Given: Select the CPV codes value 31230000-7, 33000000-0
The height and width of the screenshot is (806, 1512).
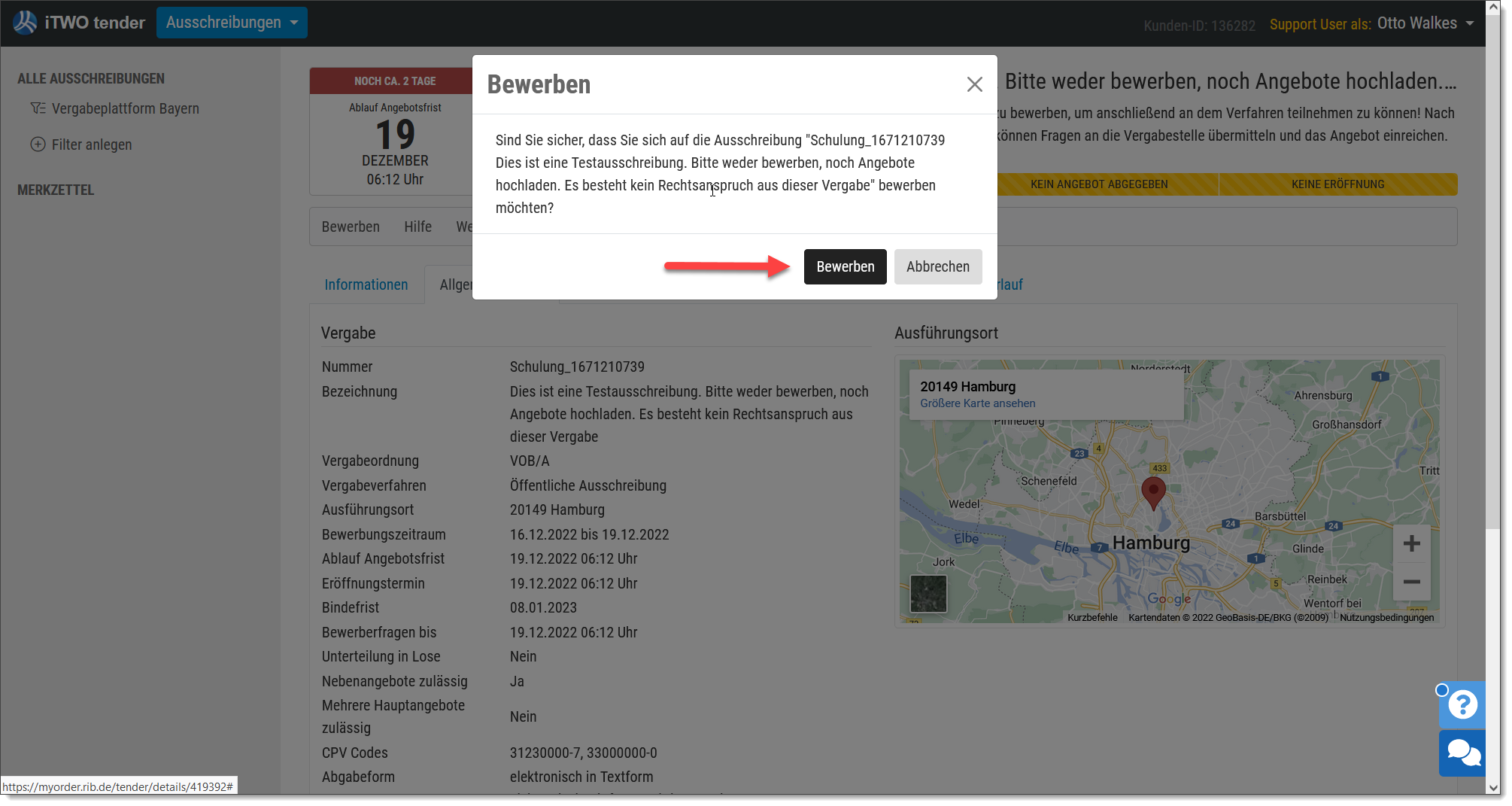Looking at the screenshot, I should [x=583, y=753].
